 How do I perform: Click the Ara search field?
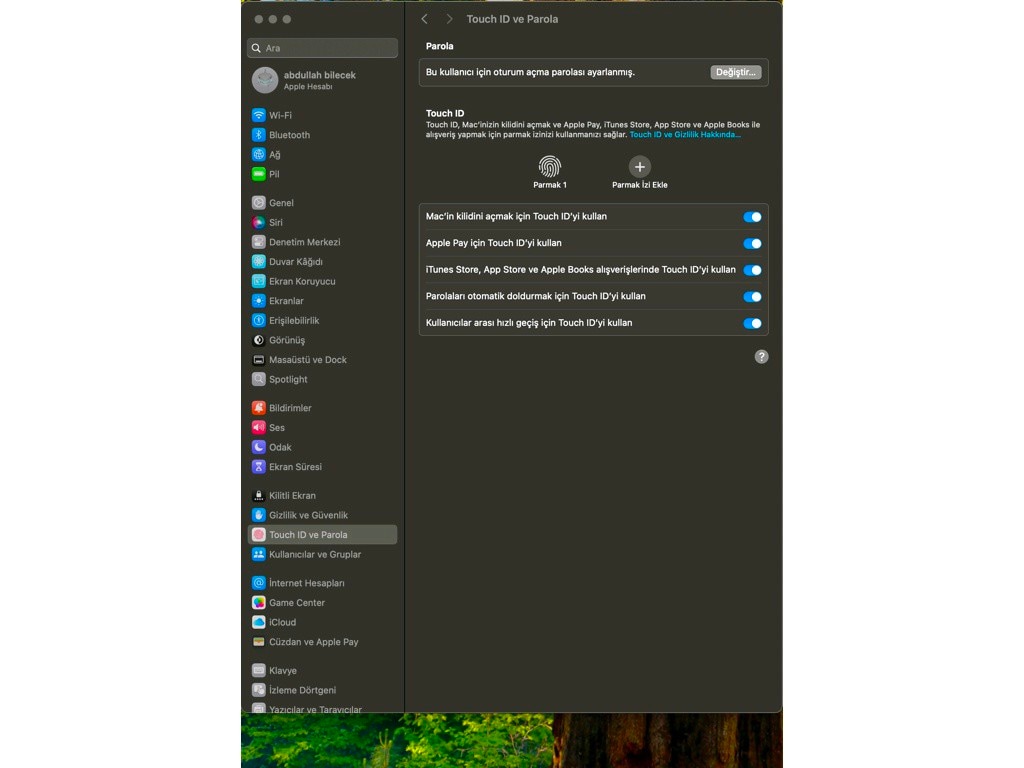coord(323,48)
